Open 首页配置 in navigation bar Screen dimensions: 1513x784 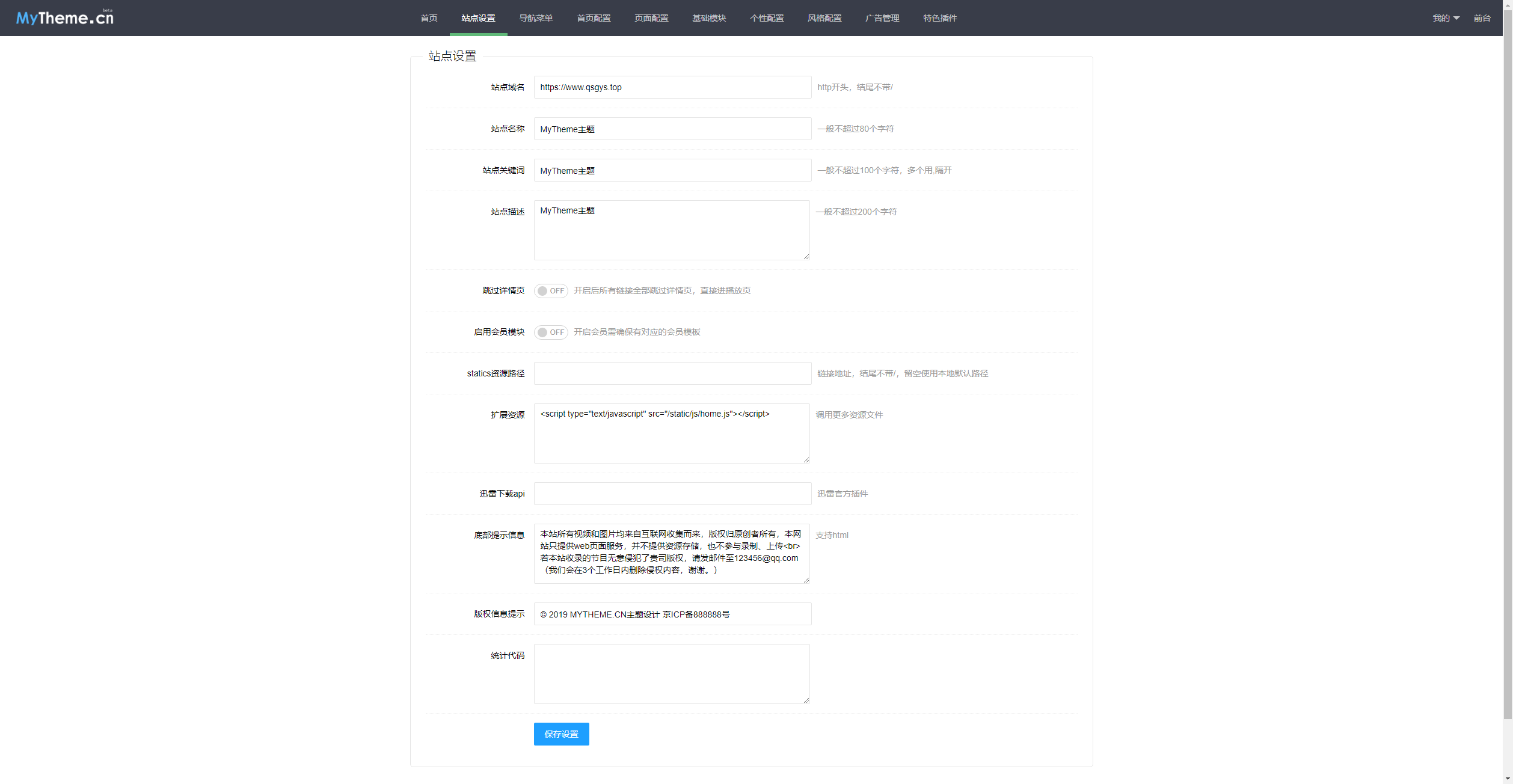[594, 18]
